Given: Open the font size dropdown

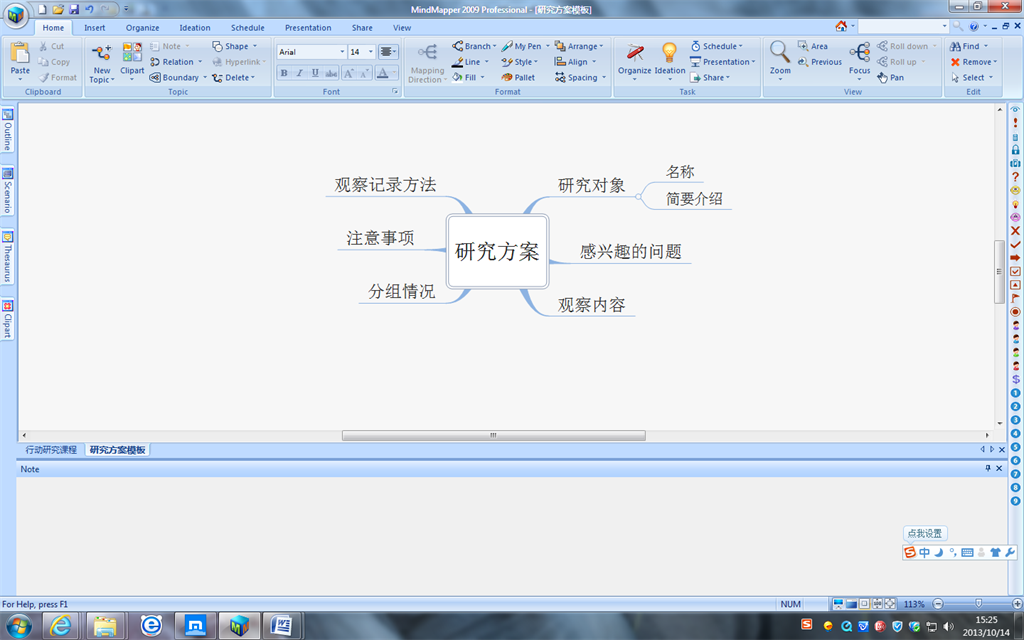Looking at the screenshot, I should point(371,52).
